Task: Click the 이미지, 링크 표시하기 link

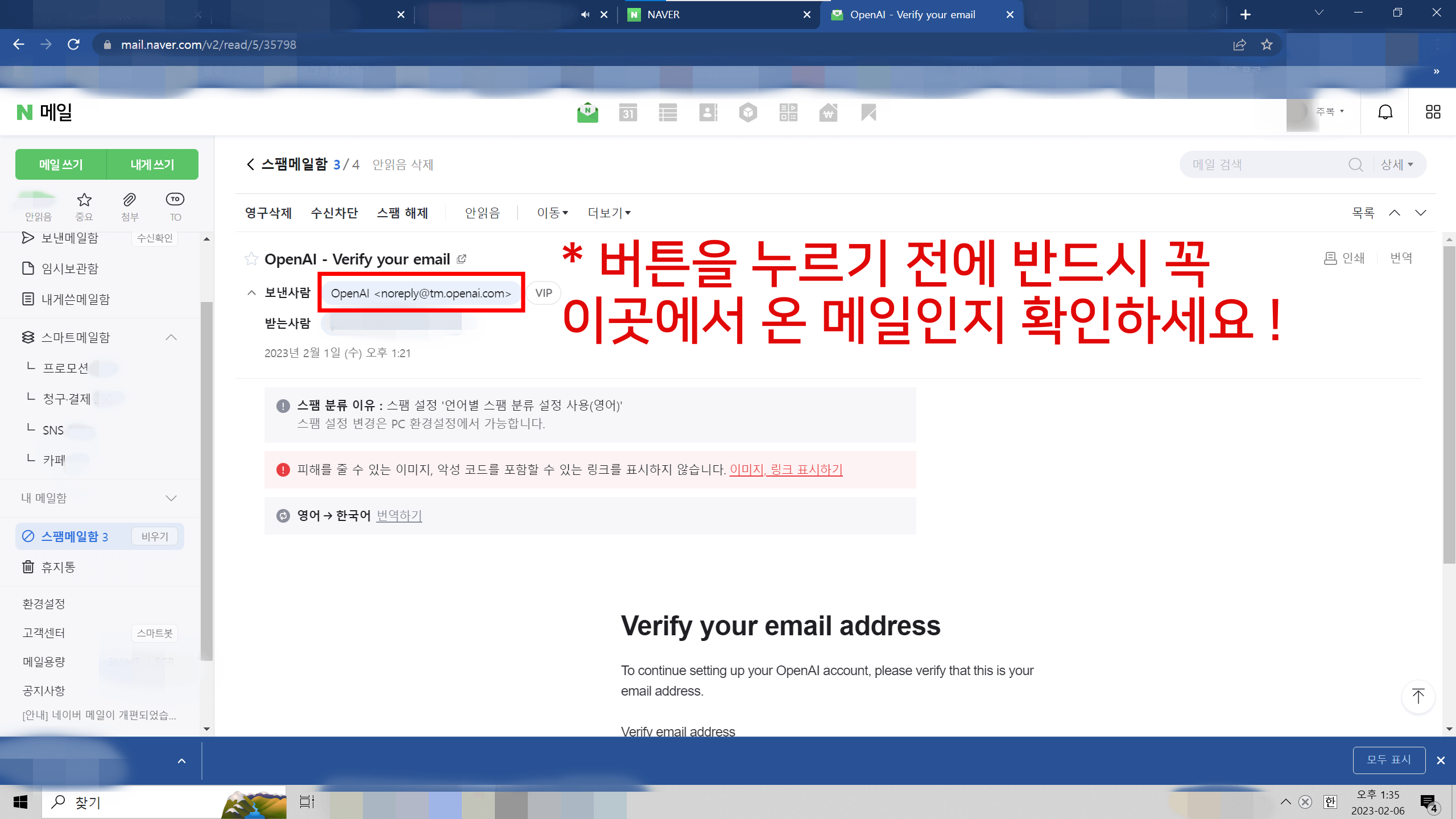Action: [785, 469]
